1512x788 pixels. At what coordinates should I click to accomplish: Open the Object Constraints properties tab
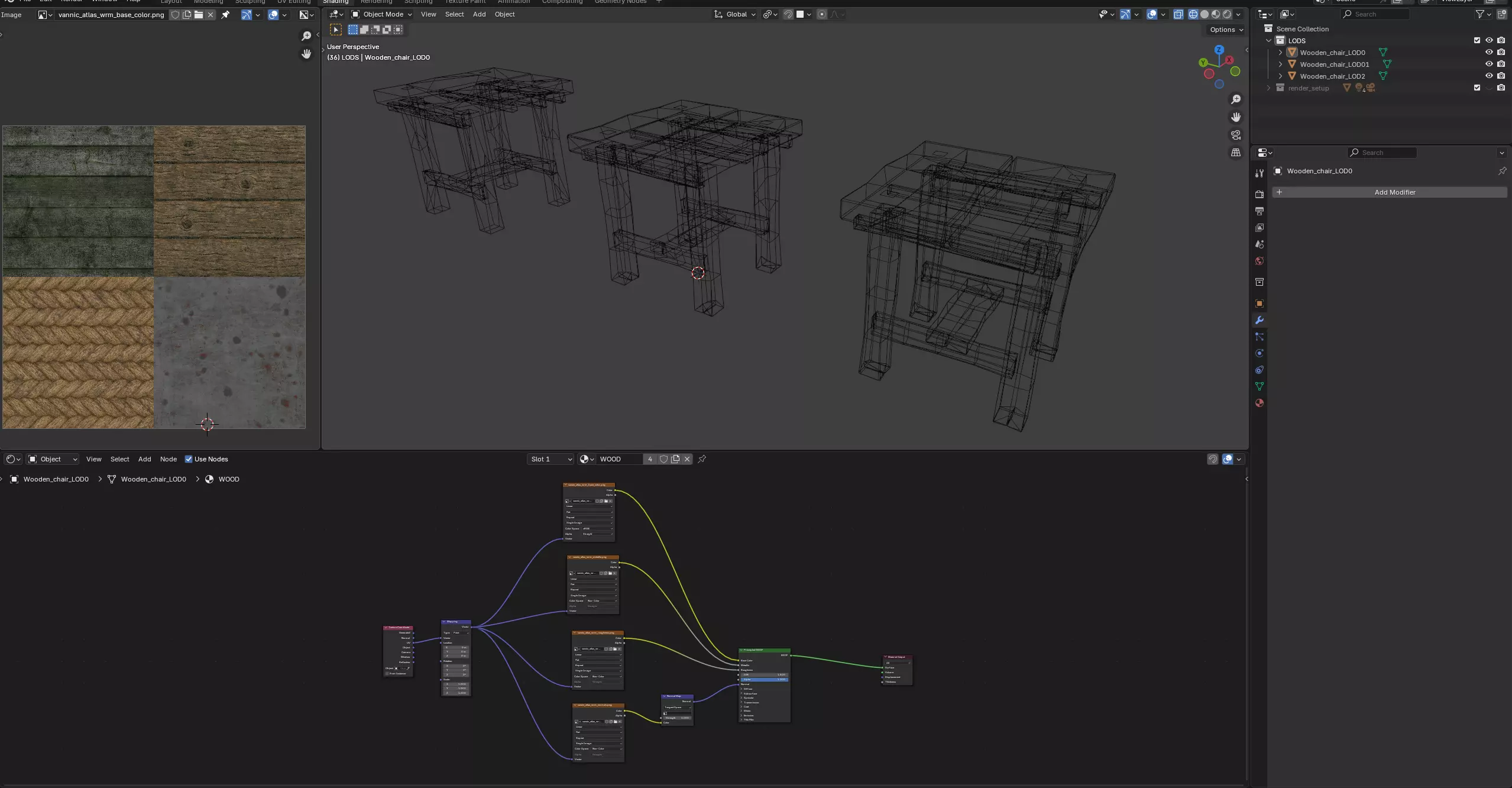[1260, 370]
